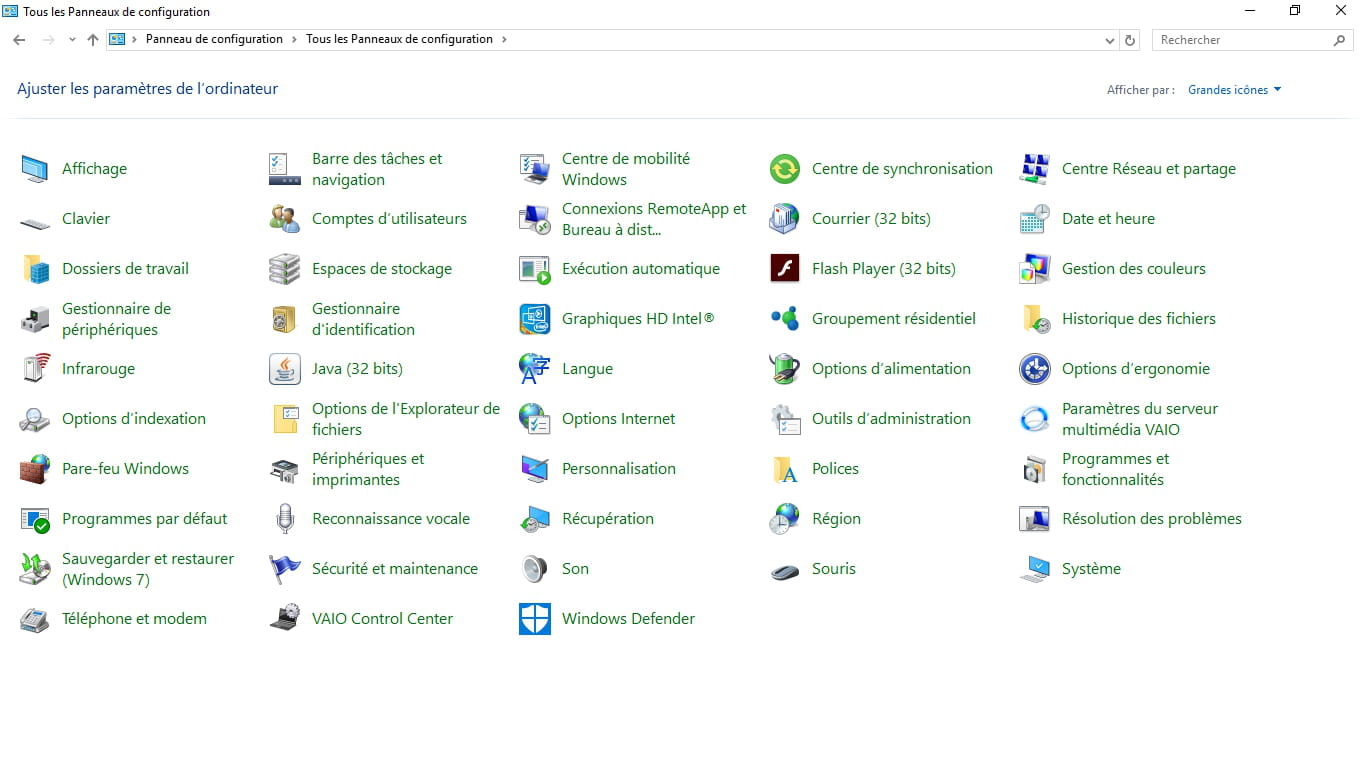Go back with the back arrow
This screenshot has width=1366, height=768.
(19, 40)
